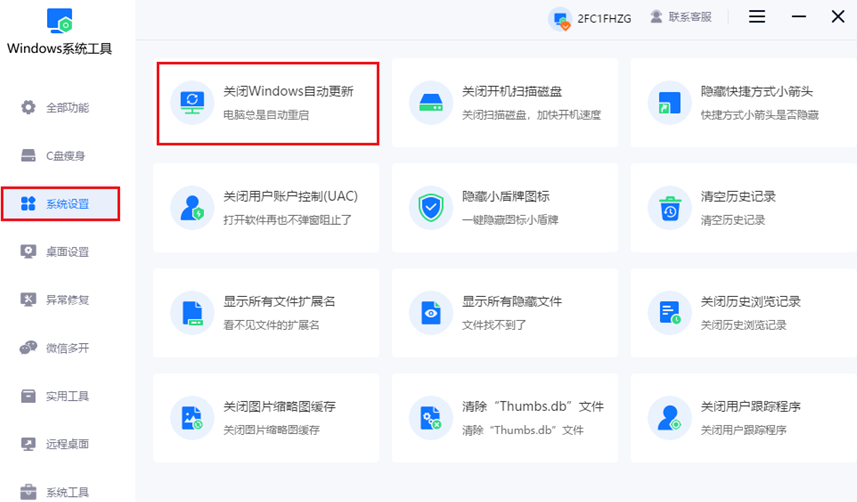
Task: Open 隐藏小盾牌图标 card title
Action: tap(506, 196)
